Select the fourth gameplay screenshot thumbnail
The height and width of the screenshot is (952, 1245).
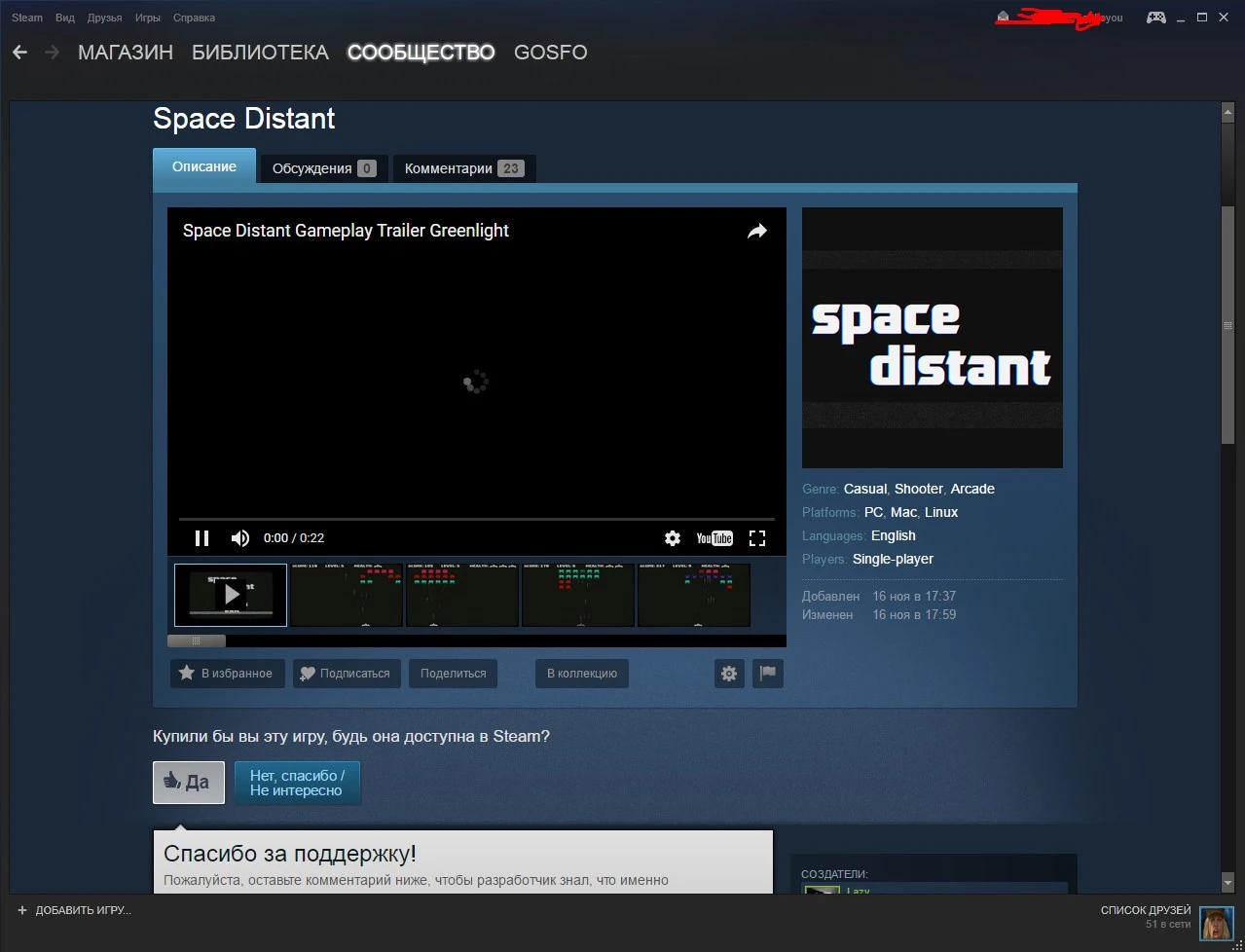point(694,594)
